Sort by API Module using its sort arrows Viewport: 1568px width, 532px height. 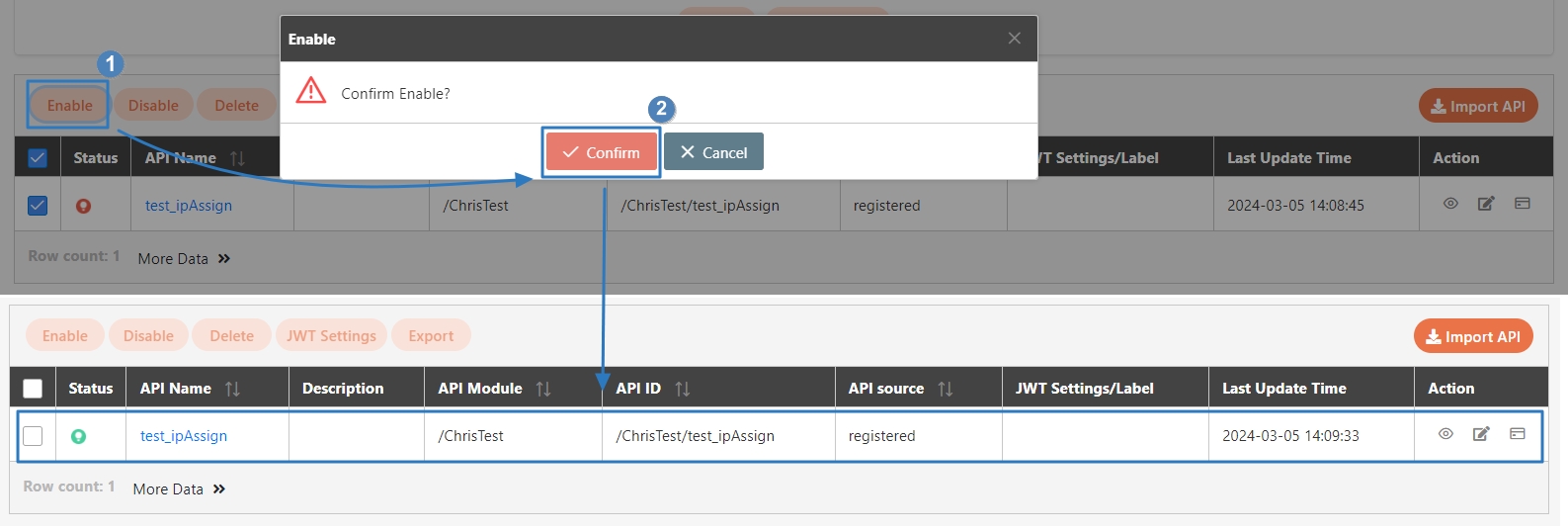pyautogui.click(x=543, y=389)
